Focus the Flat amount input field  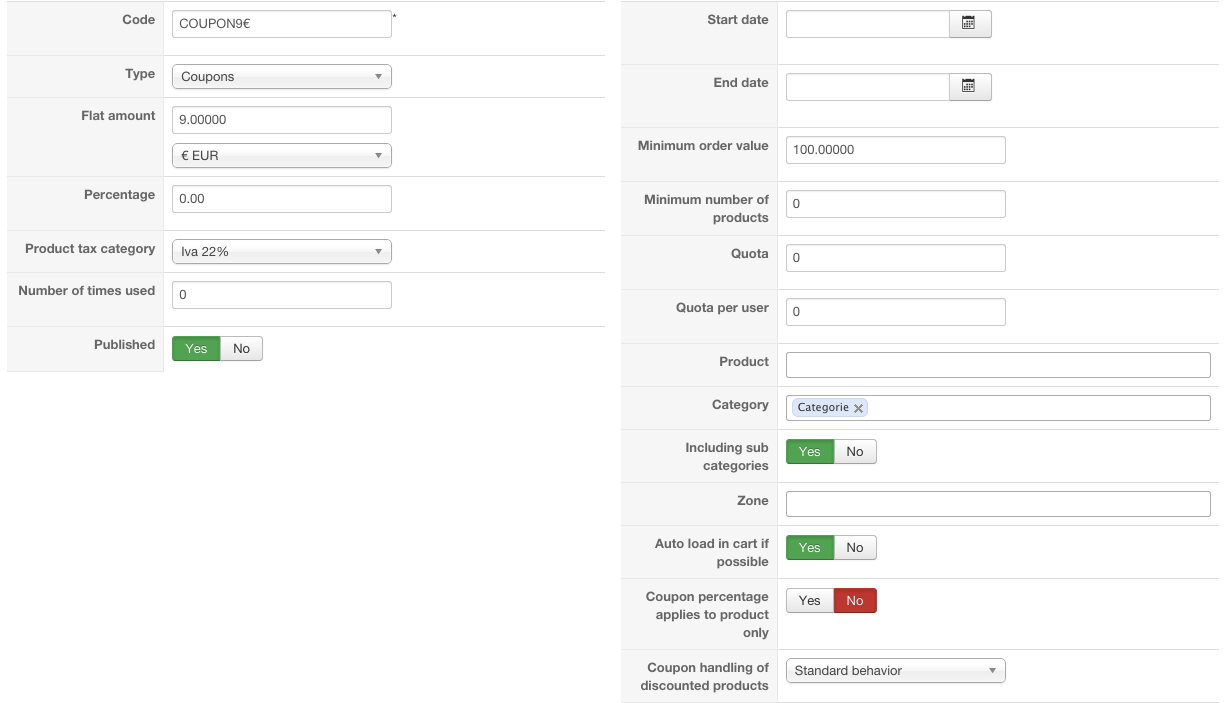281,120
